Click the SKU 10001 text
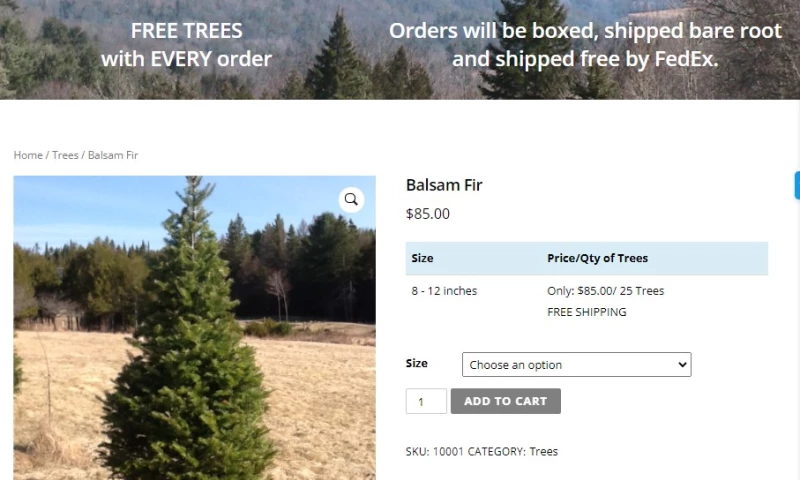The image size is (800, 480). click(433, 451)
